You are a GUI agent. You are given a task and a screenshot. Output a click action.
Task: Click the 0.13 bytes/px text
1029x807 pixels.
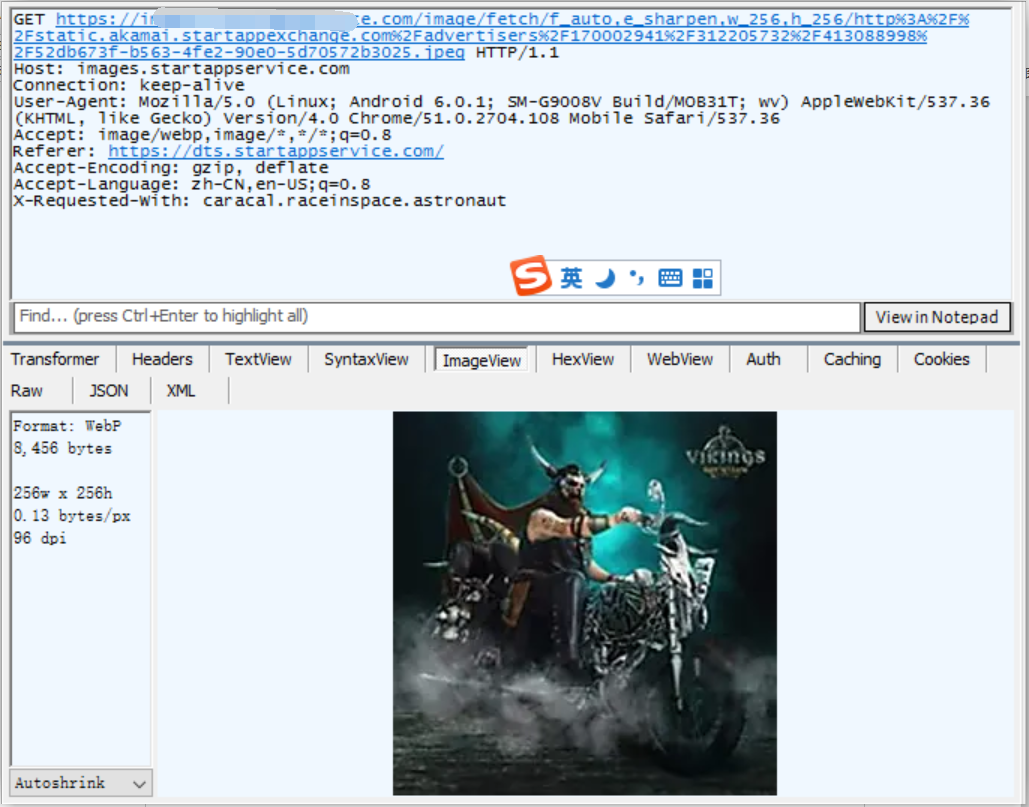tap(72, 516)
